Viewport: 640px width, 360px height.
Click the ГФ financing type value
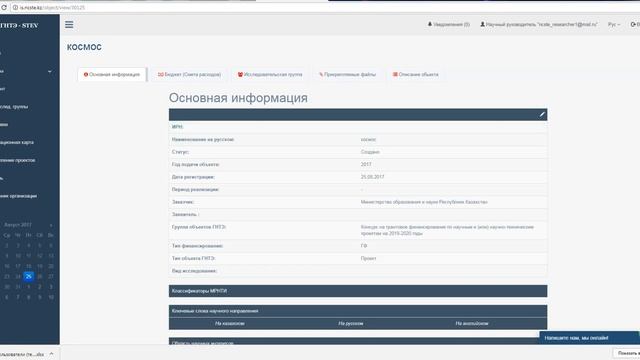coord(364,246)
